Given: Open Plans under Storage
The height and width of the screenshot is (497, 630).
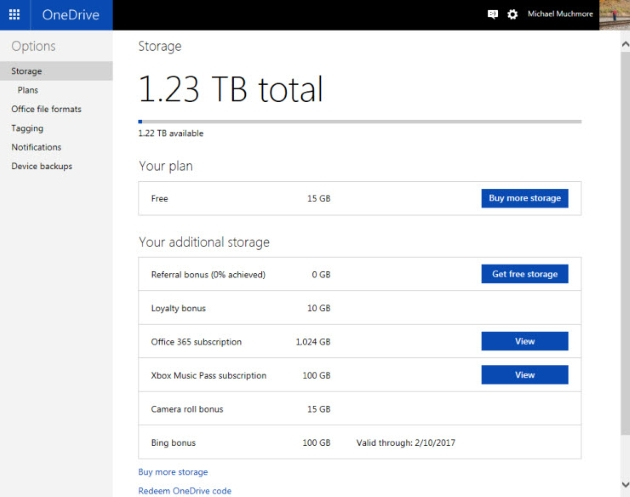Looking at the screenshot, I should click(28, 90).
